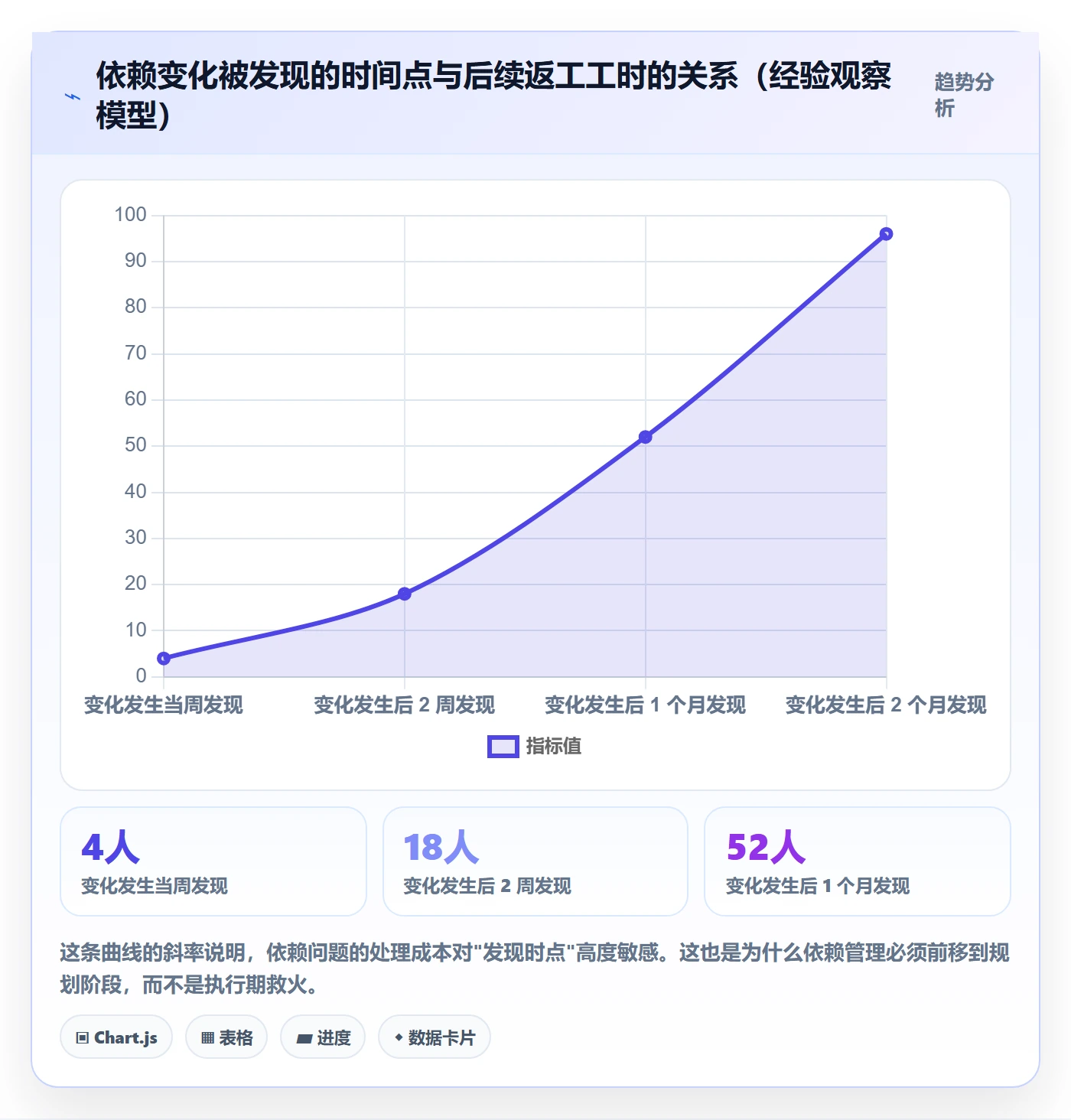The image size is (1071, 1120).
Task: Click the summary paragraph about 依赖管理
Action: (x=535, y=968)
